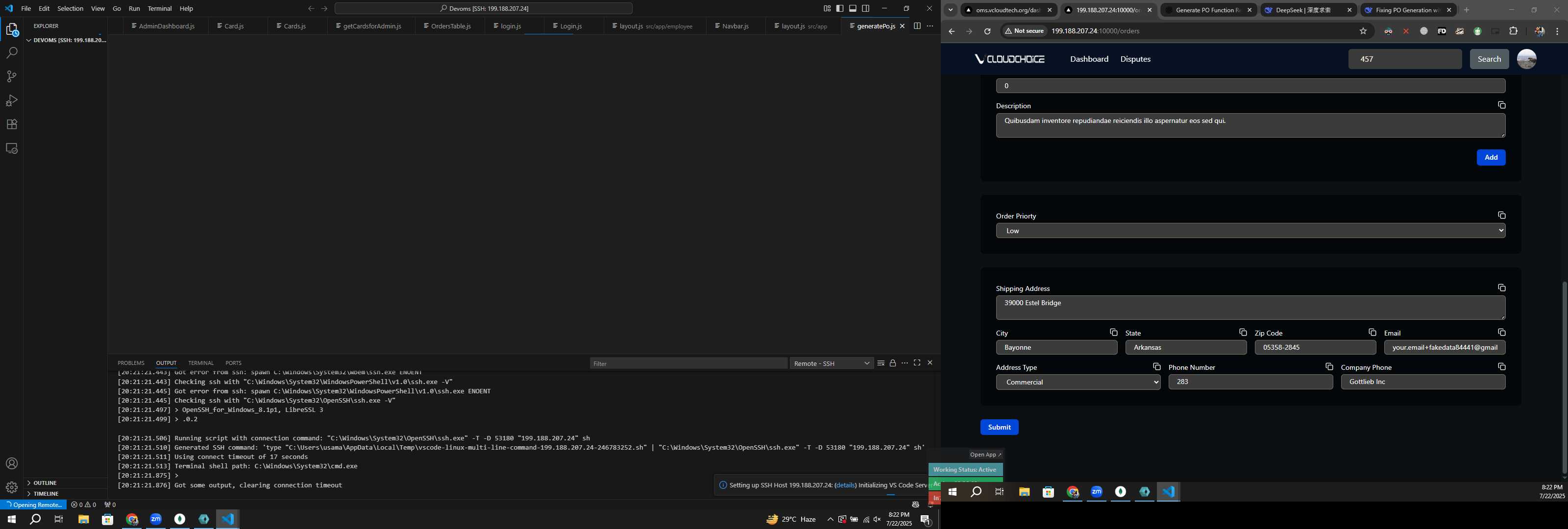Image resolution: width=1568 pixels, height=529 pixels.
Task: Open the Dashboard nav link
Action: coord(1088,59)
